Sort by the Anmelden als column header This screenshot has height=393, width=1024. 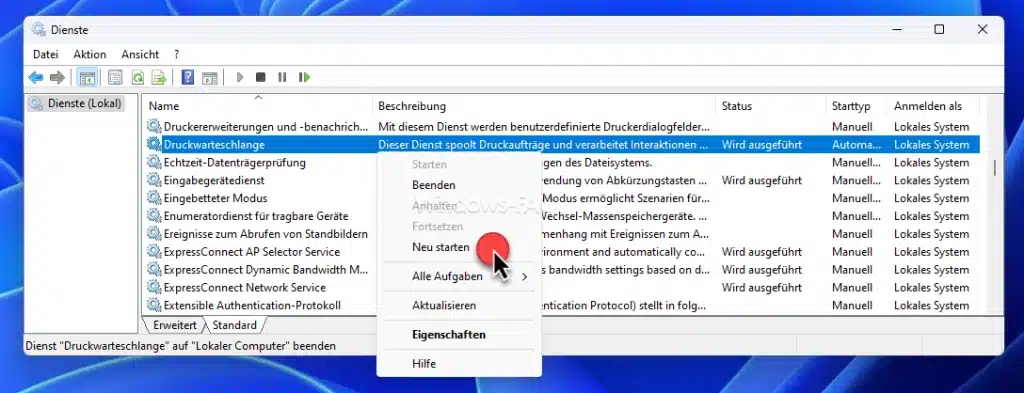[934, 106]
